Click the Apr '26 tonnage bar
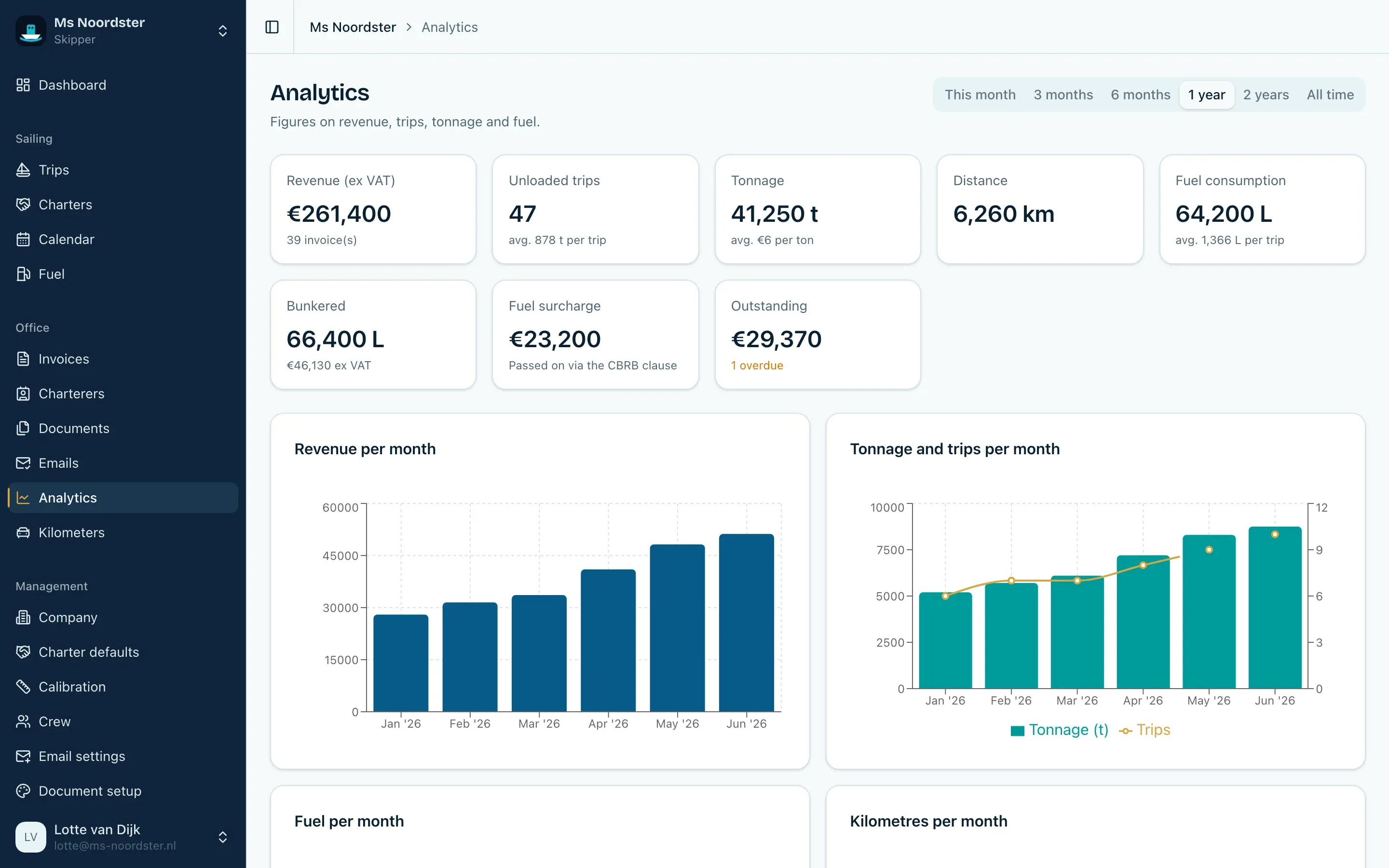Viewport: 1389px width, 868px height. click(1143, 622)
